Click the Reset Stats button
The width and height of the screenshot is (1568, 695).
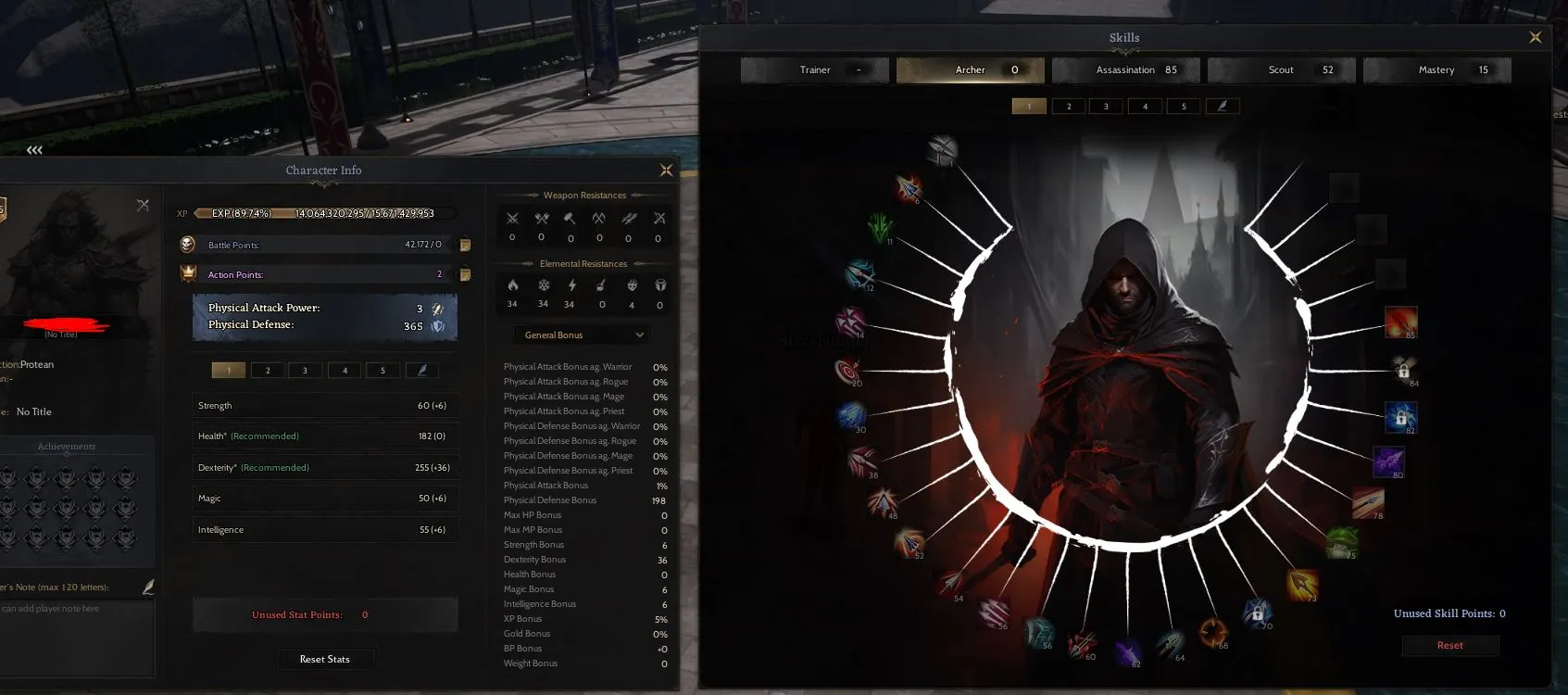coord(325,659)
